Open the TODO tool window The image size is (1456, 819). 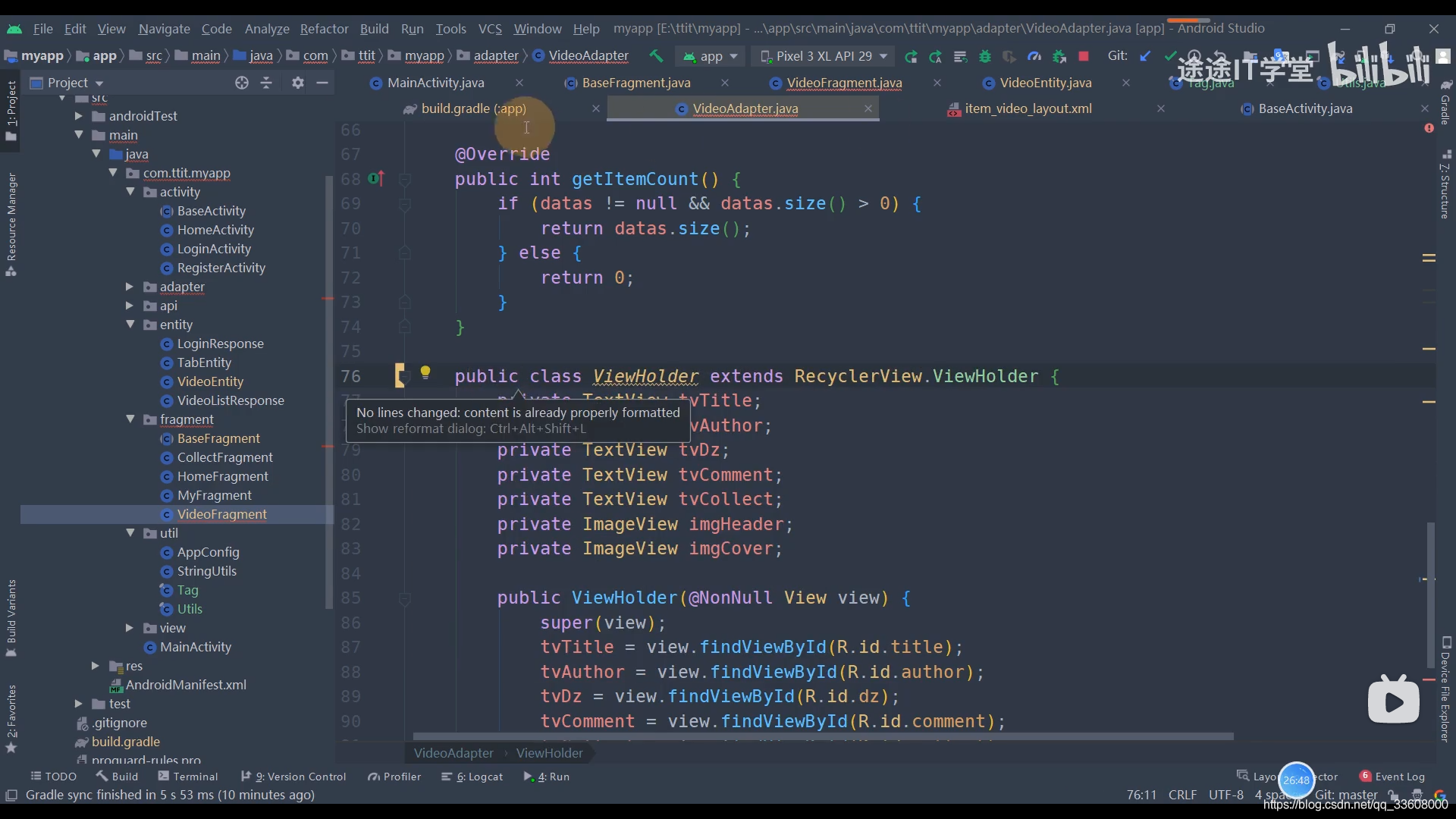[54, 777]
